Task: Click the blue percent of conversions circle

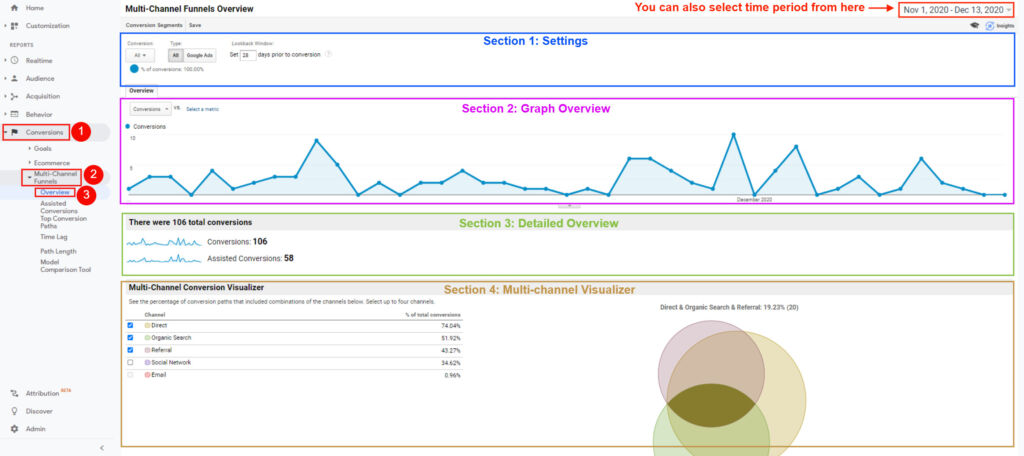Action: point(135,69)
